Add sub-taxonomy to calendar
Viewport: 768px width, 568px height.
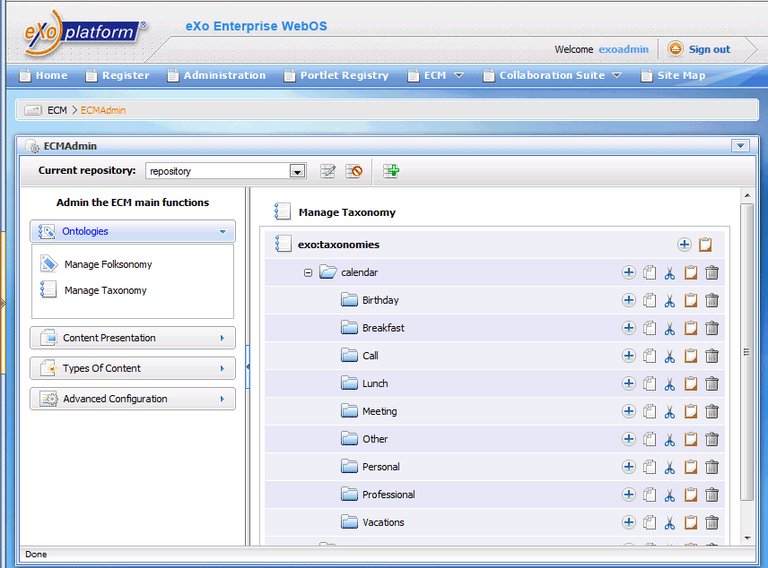point(628,272)
